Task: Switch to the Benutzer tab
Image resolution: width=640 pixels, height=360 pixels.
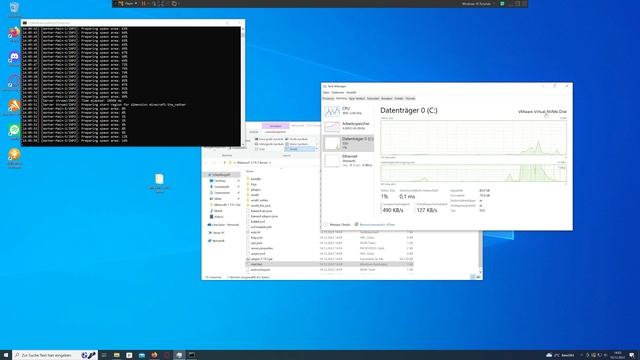Action: [387, 98]
